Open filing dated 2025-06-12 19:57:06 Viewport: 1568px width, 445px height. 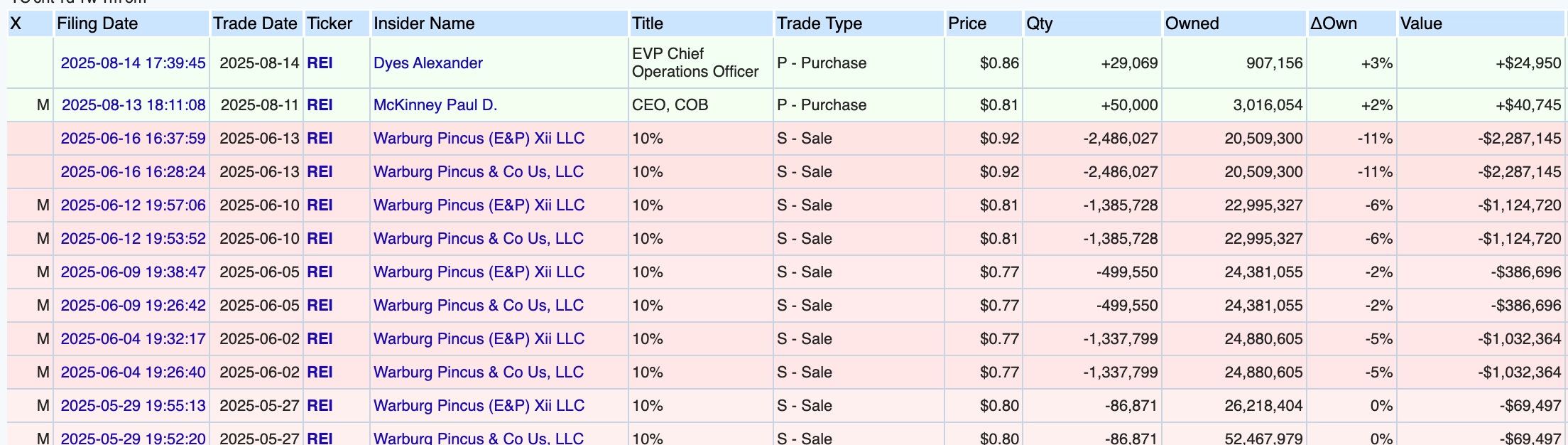click(133, 205)
